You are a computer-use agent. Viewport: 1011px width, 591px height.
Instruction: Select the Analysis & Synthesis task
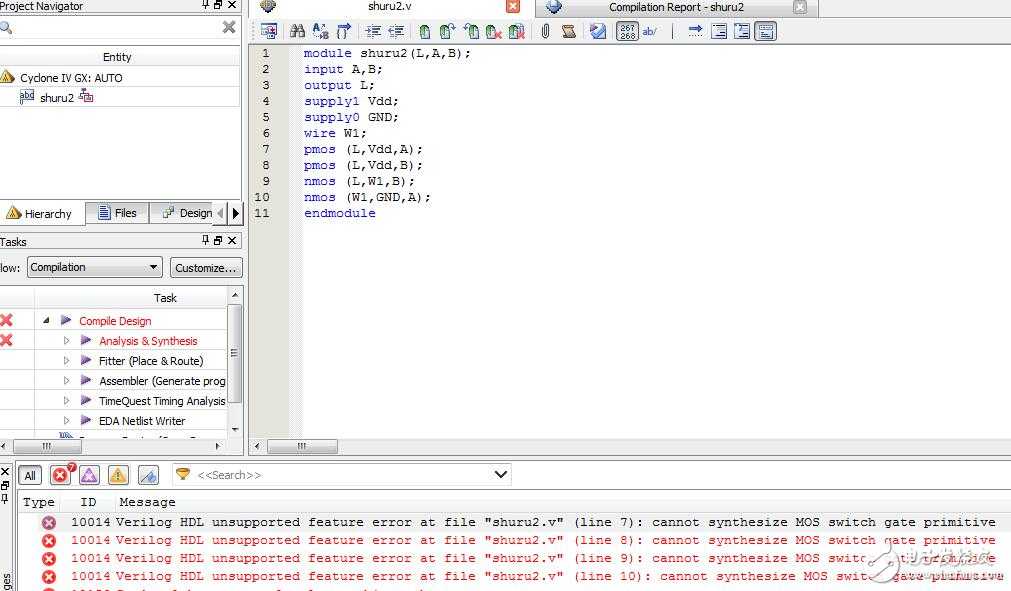pyautogui.click(x=148, y=341)
